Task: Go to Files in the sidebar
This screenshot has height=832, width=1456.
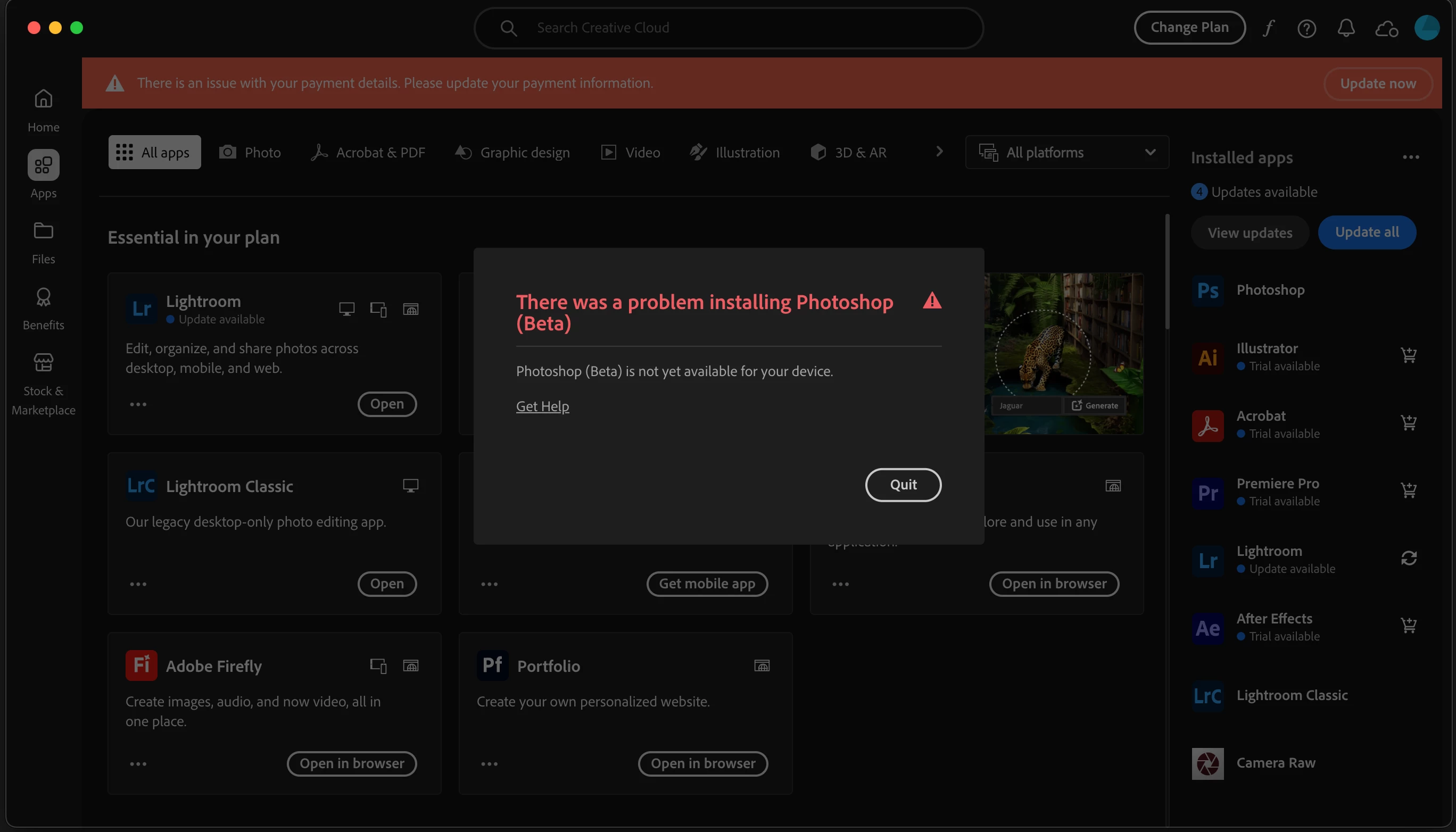Action: click(44, 242)
